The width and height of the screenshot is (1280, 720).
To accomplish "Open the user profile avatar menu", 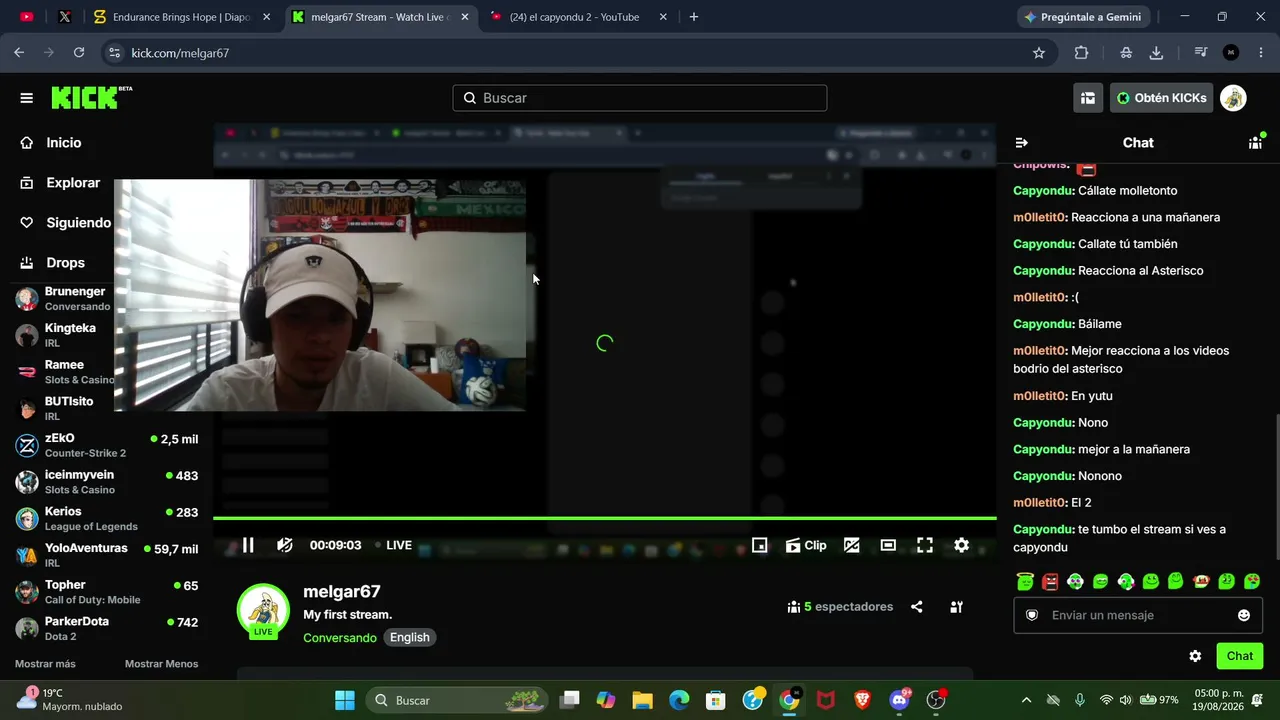I will point(1233,98).
